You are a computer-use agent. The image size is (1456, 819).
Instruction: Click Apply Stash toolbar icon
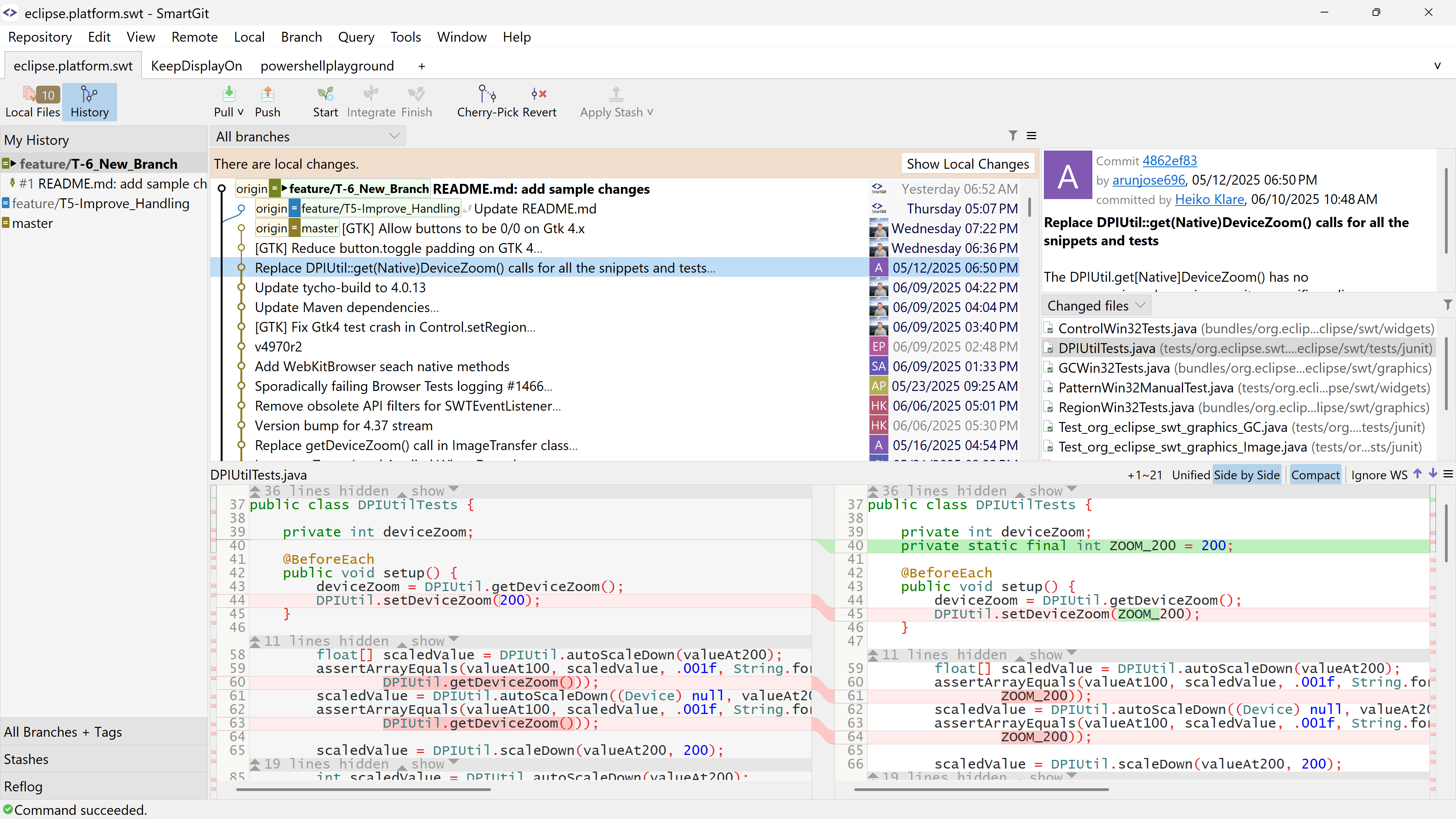(616, 94)
